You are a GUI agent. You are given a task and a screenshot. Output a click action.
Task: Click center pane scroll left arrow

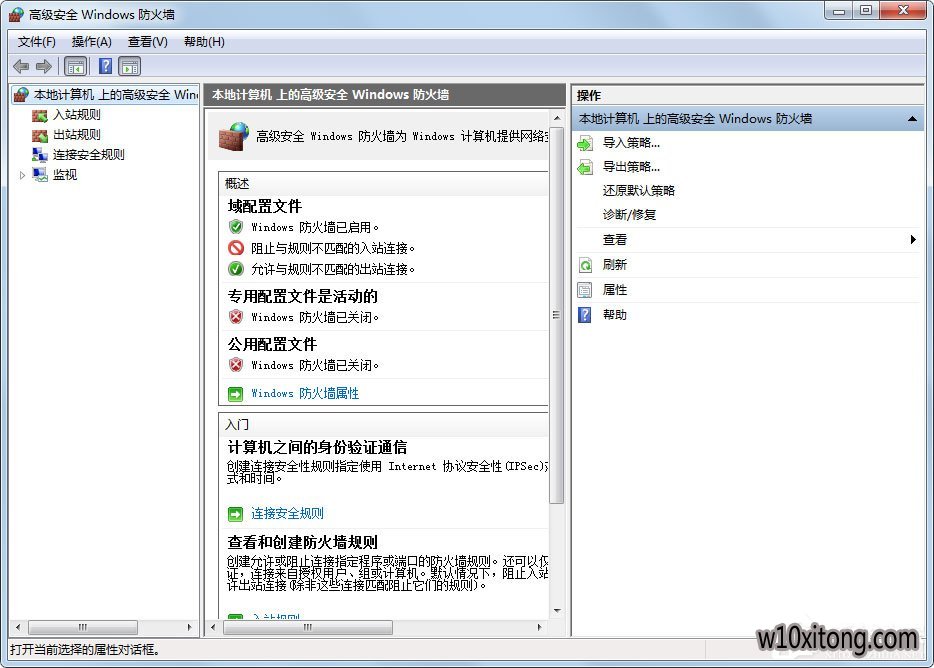pyautogui.click(x=213, y=627)
